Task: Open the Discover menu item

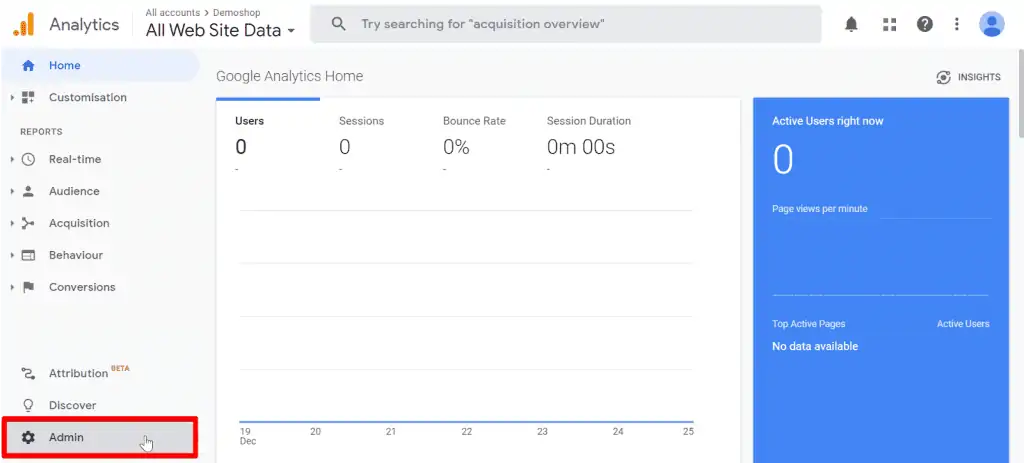Action: pos(99,406)
